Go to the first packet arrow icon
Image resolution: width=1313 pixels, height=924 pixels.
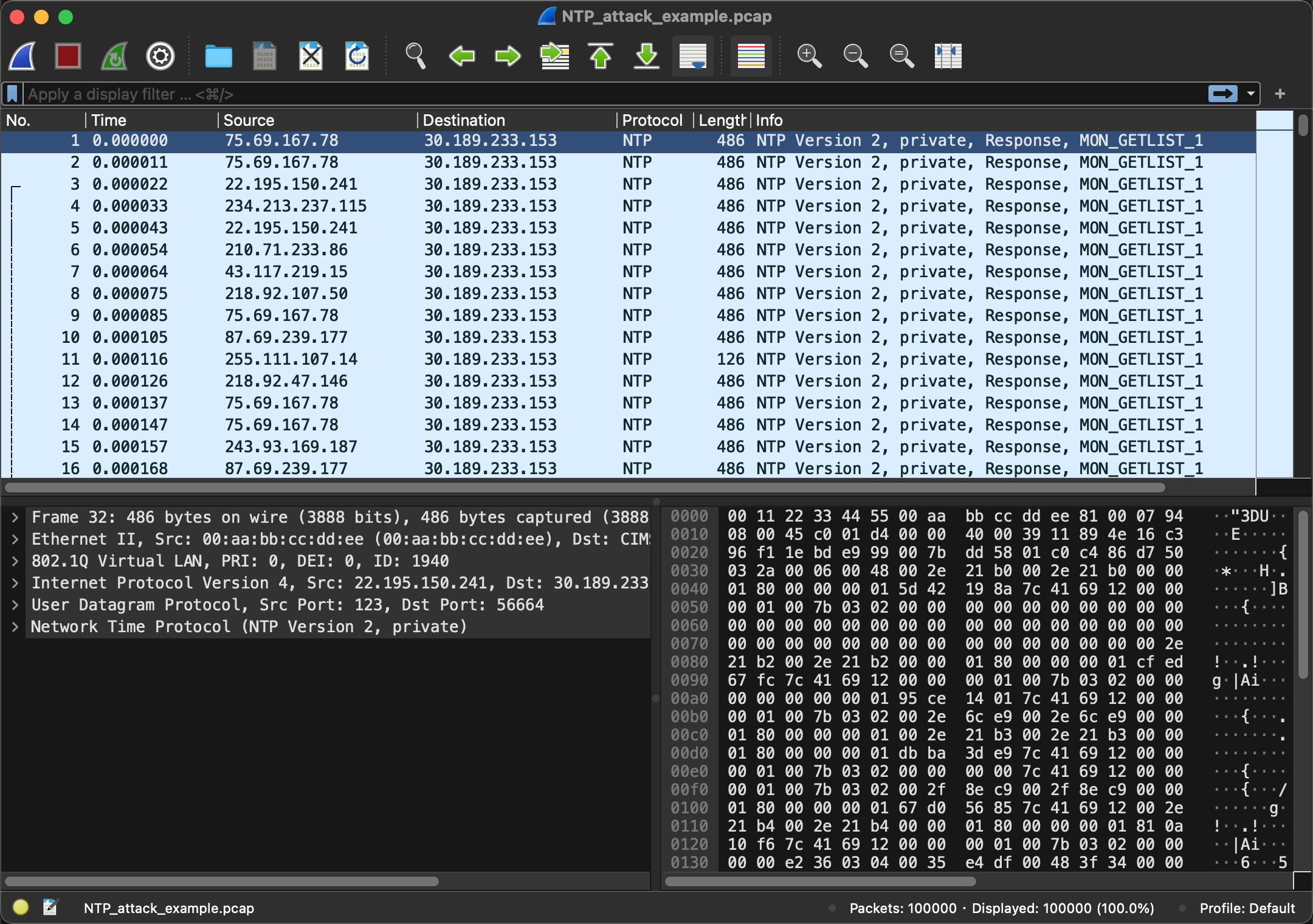point(601,56)
